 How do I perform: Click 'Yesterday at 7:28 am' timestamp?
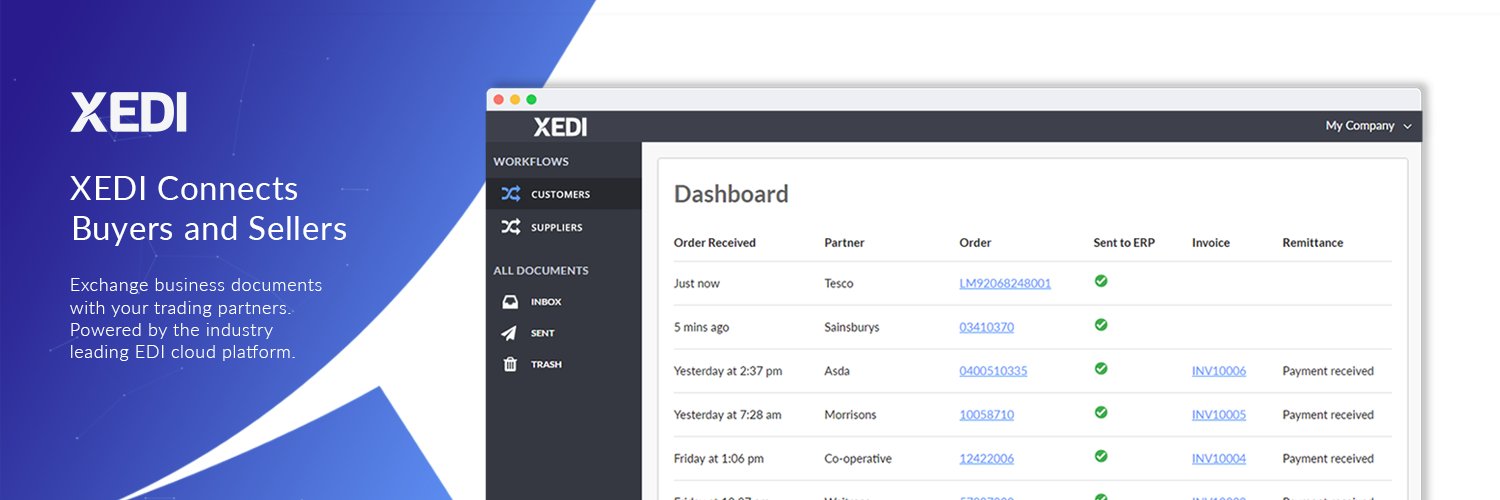click(728, 415)
